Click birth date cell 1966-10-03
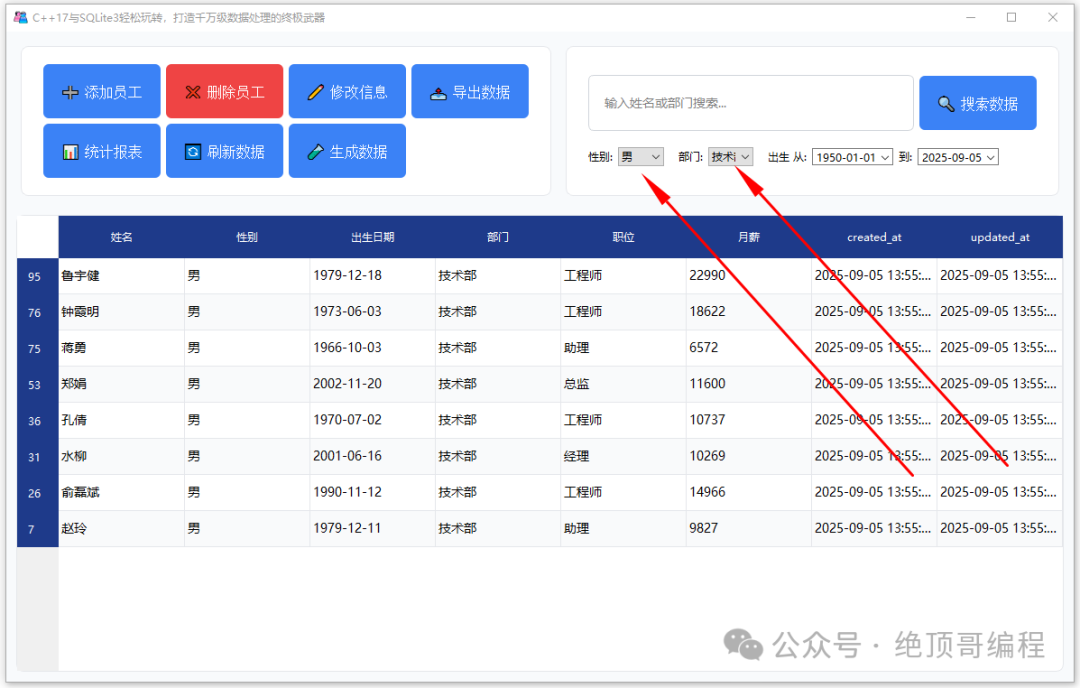This screenshot has width=1080, height=688. [x=372, y=348]
